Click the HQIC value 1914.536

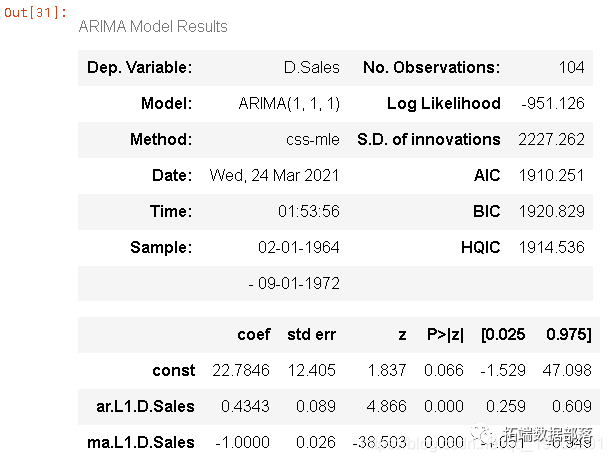pyautogui.click(x=551, y=248)
